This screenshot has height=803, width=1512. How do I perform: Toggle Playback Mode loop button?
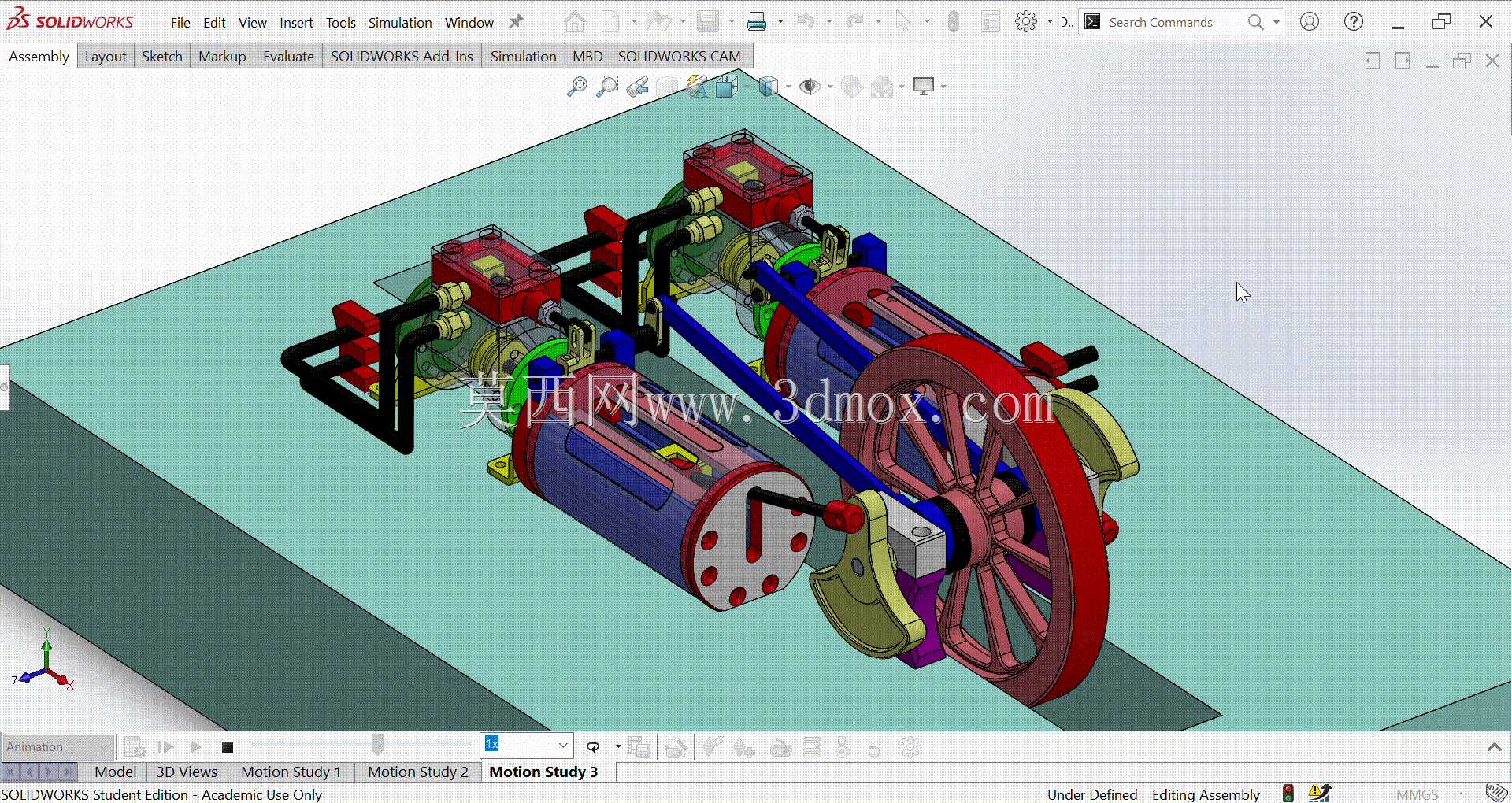pos(594,747)
